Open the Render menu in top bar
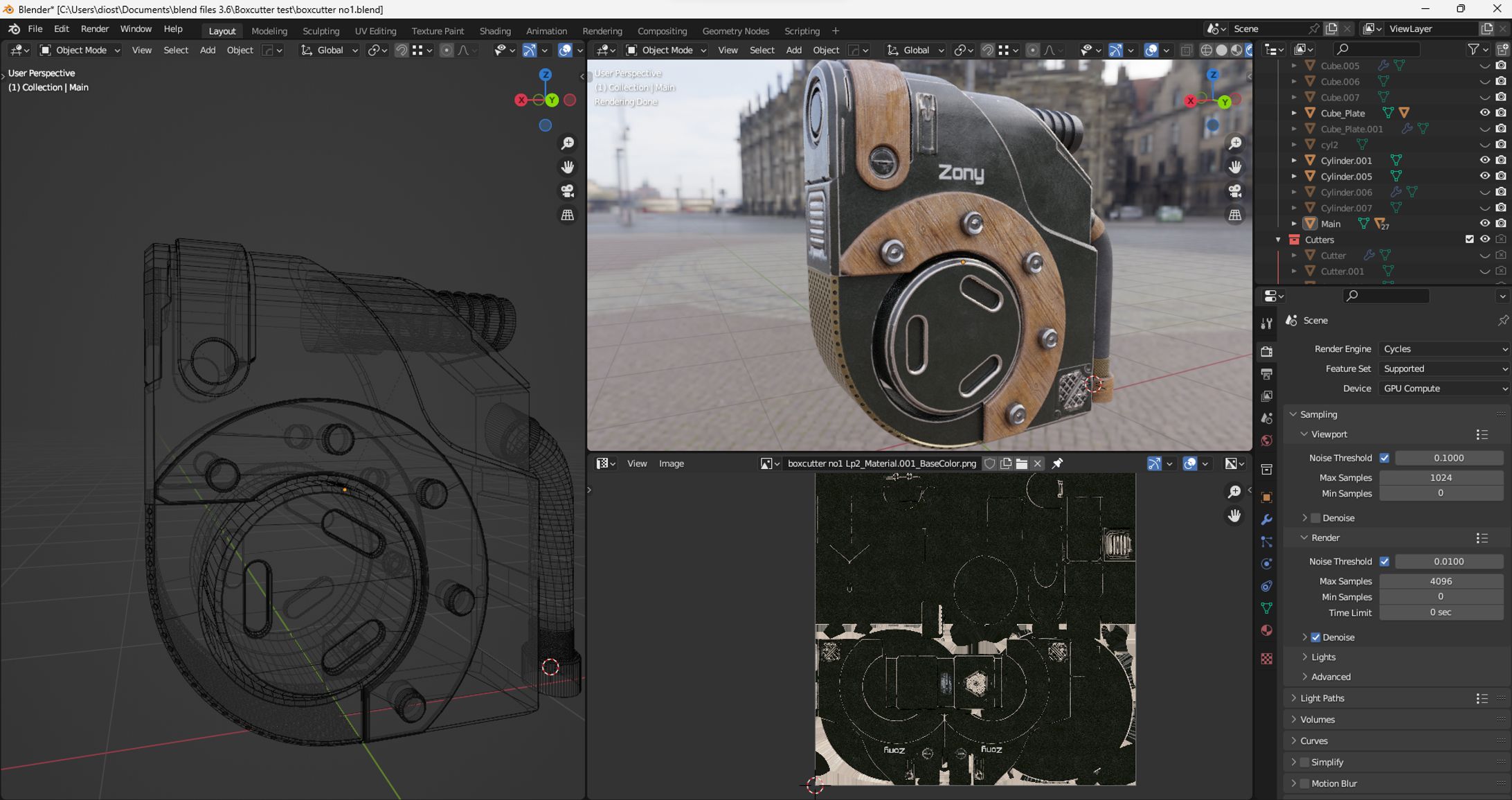This screenshot has height=800, width=1512. click(95, 29)
